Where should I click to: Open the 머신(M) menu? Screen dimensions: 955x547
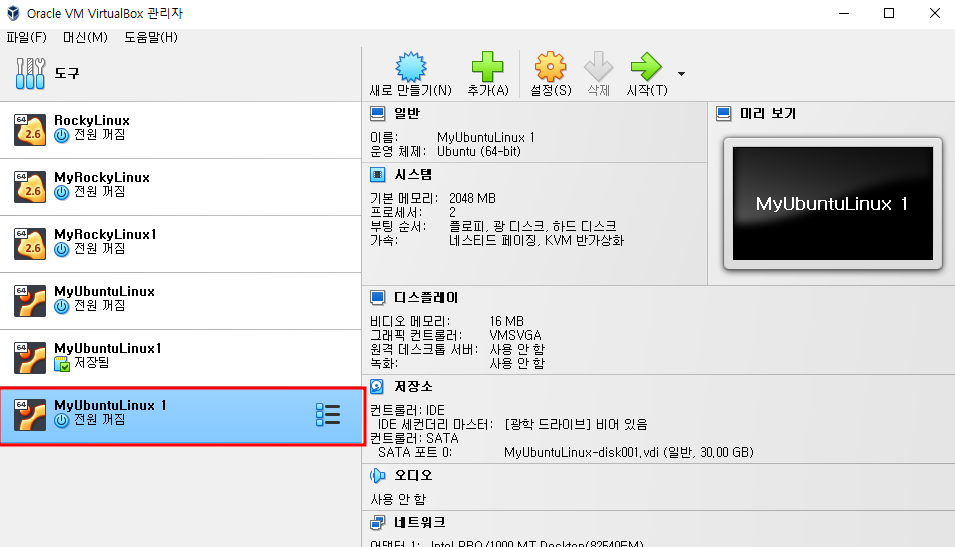(85, 37)
